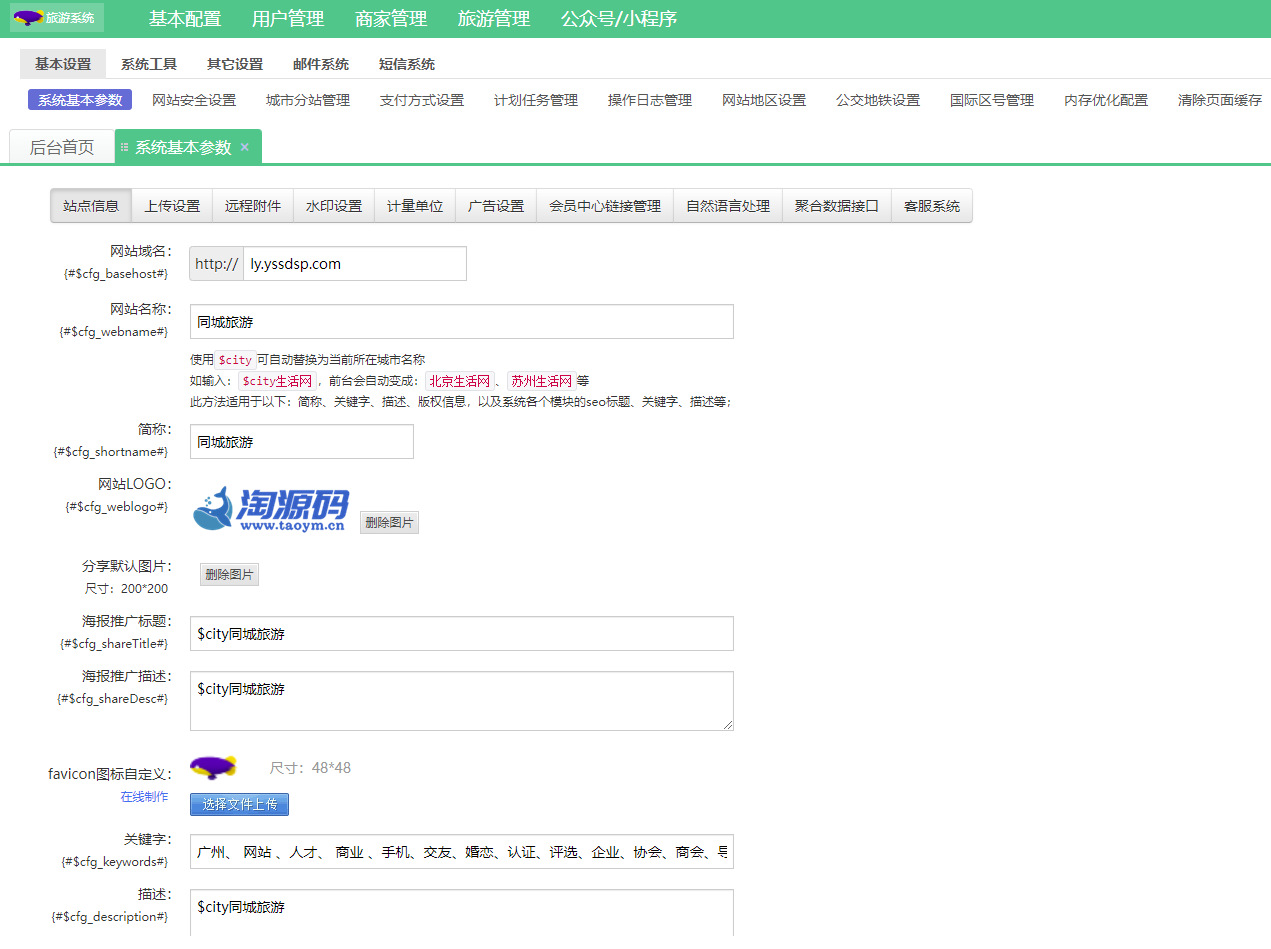Click the 海报推广描述 textarea
Viewport: 1271px width, 949px height.
[462, 701]
